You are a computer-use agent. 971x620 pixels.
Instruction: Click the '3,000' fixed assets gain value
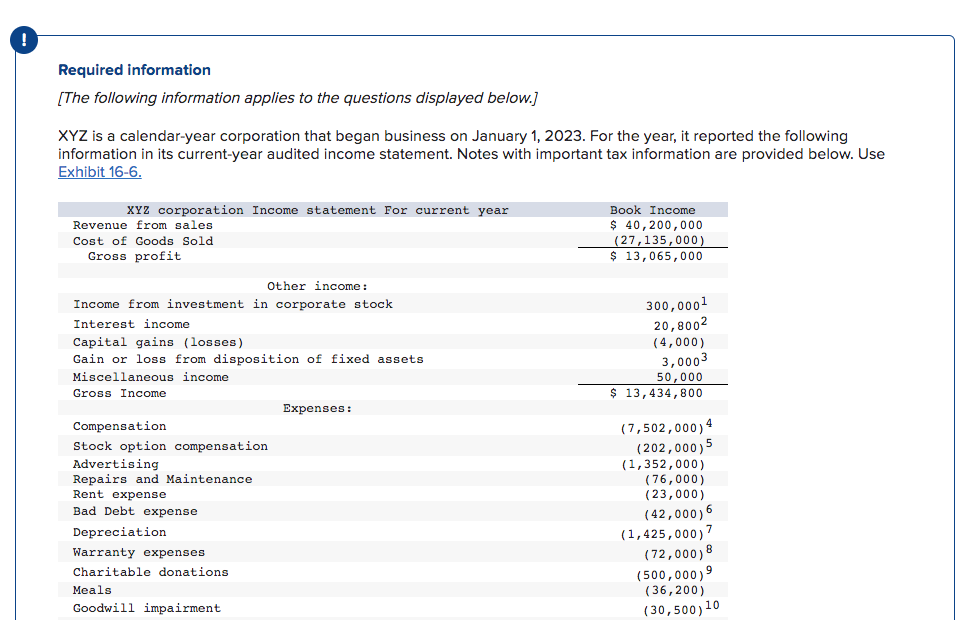pyautogui.click(x=681, y=362)
